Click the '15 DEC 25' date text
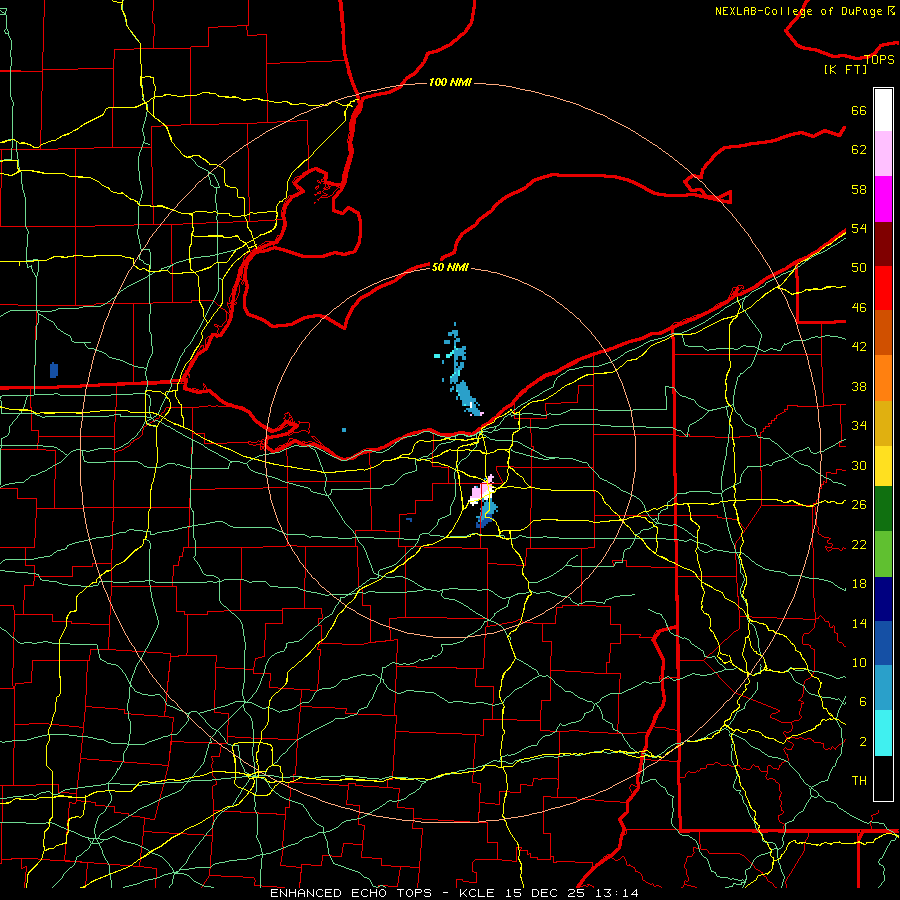This screenshot has width=900, height=900. click(547, 893)
